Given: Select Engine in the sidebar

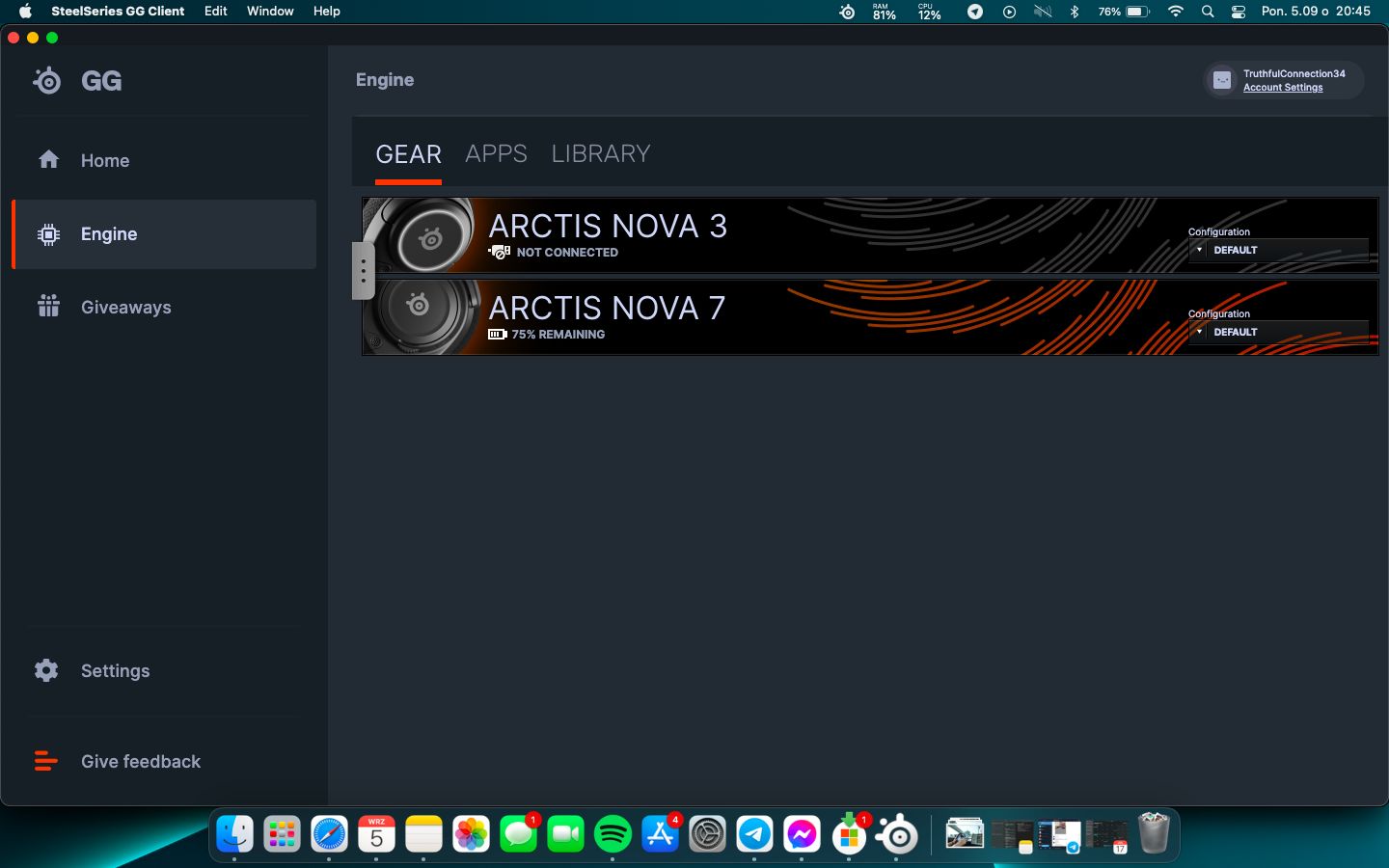Looking at the screenshot, I should (164, 234).
